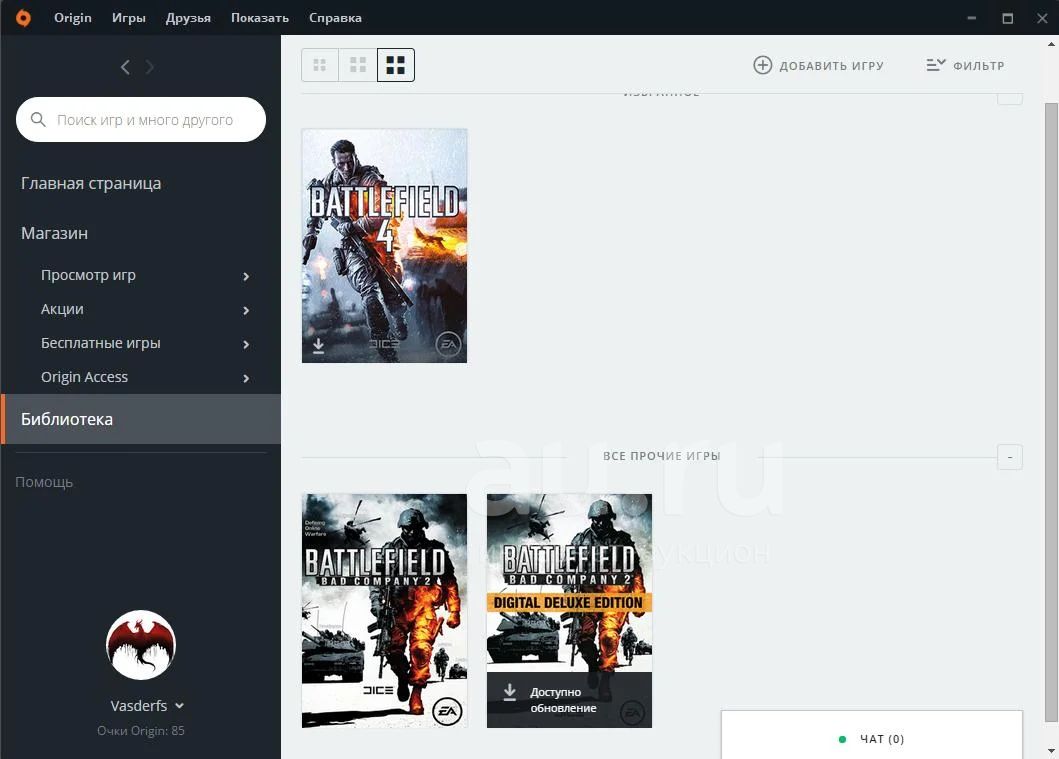Open the Помощь link

[44, 482]
